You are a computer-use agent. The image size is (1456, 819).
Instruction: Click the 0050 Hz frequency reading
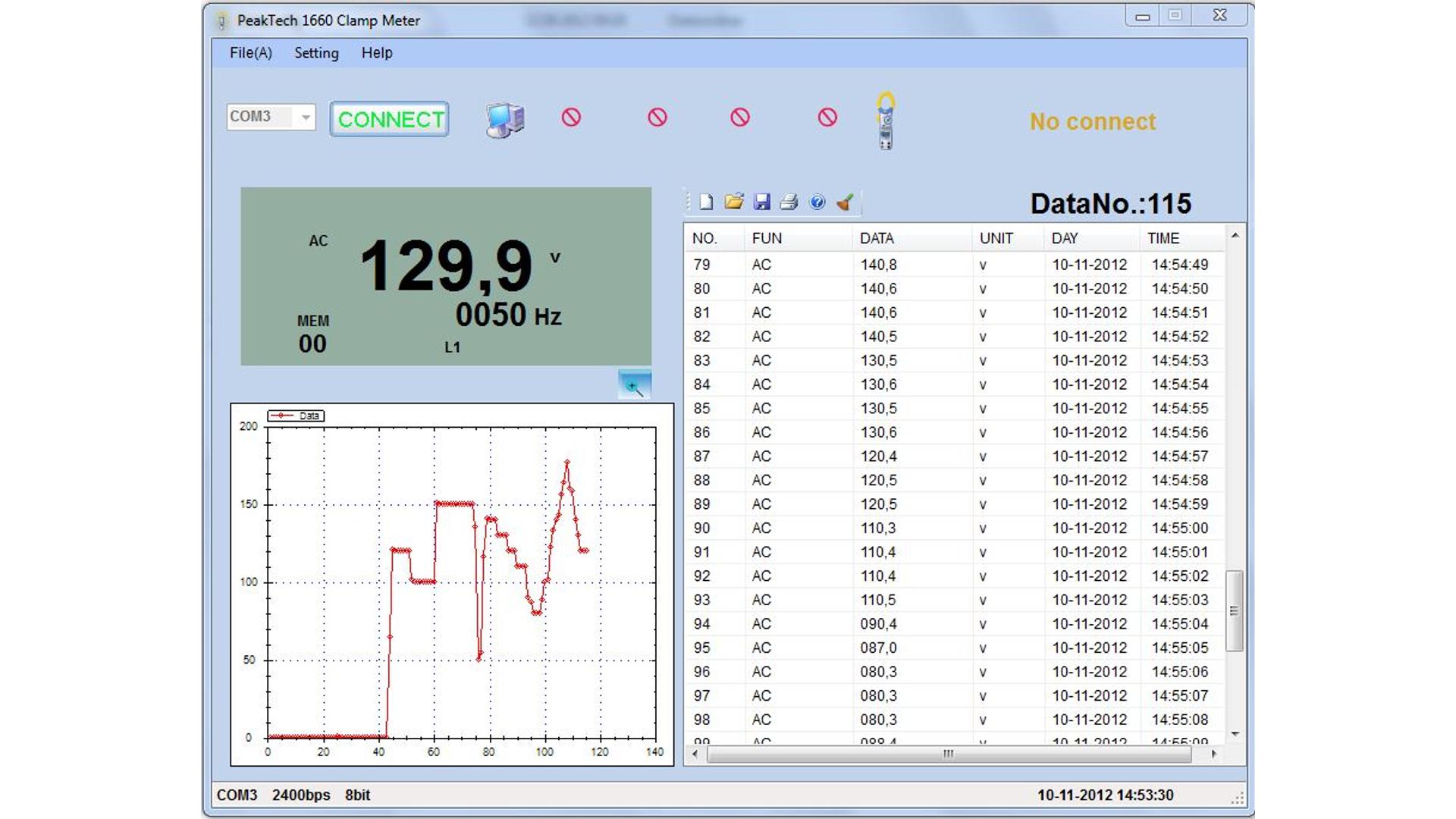coord(508,315)
